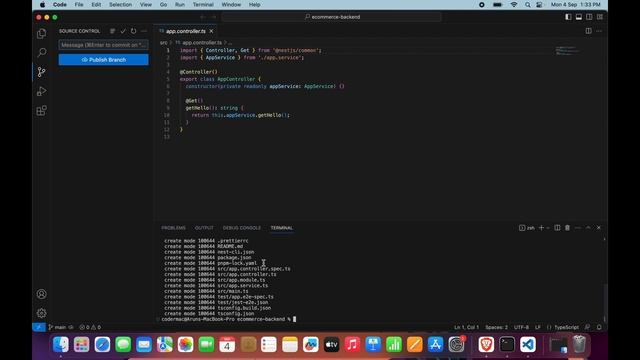Viewport: 640px width, 360px height.
Task: Open the Selection menu
Action: click(x=120, y=4)
